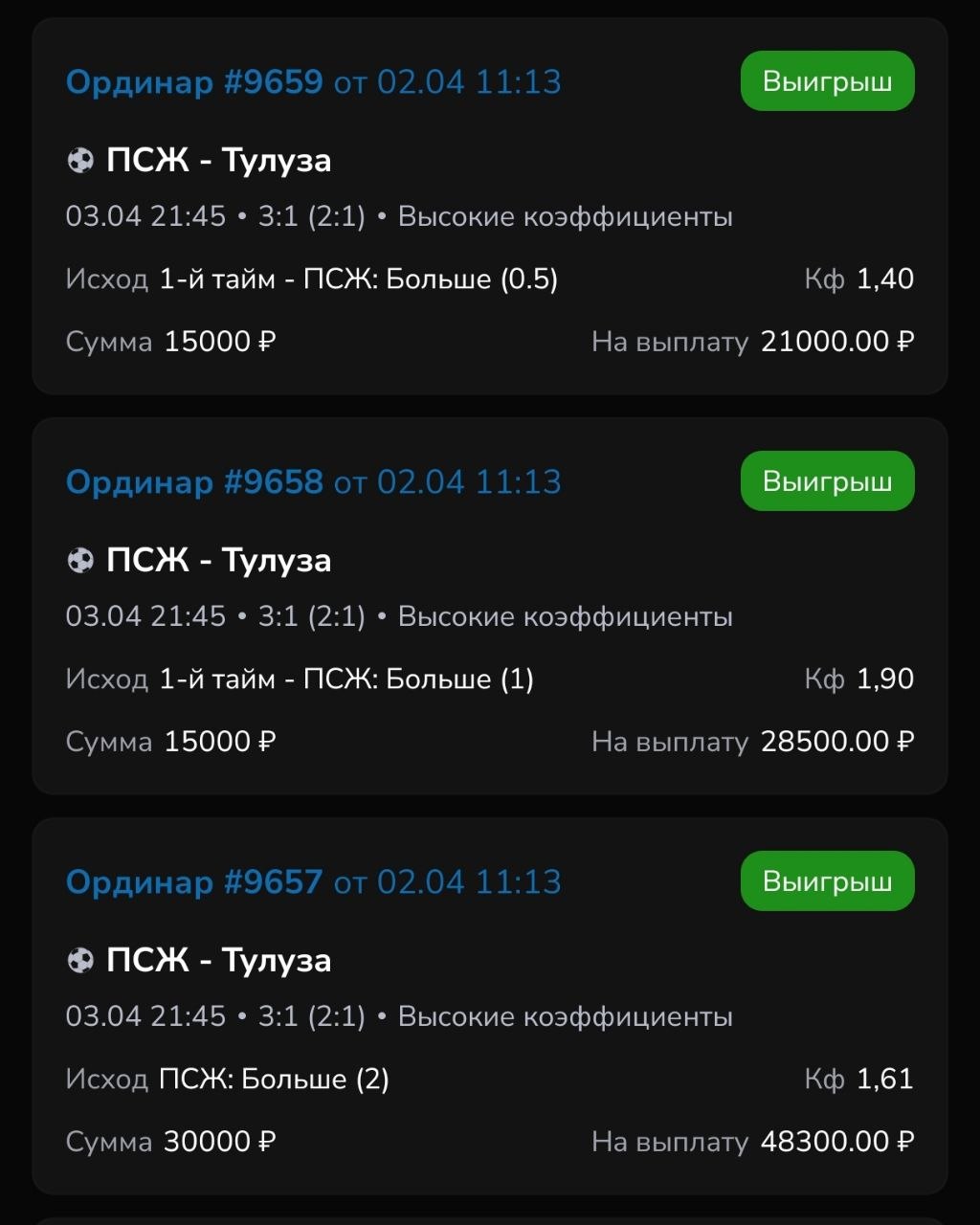Open the Ординар #9659 bet link

click(x=194, y=82)
